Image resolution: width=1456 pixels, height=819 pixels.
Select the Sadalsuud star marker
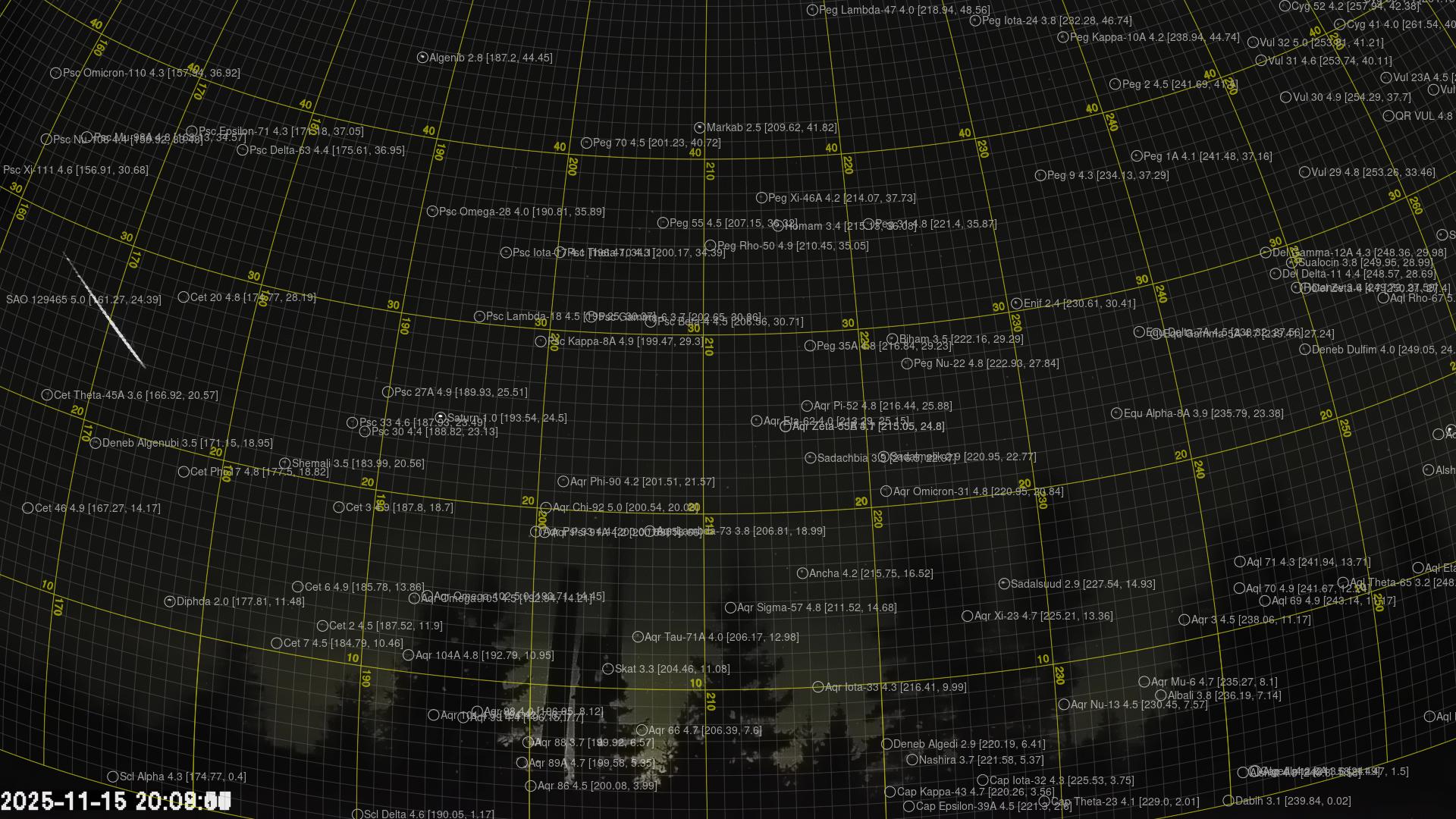(1004, 584)
